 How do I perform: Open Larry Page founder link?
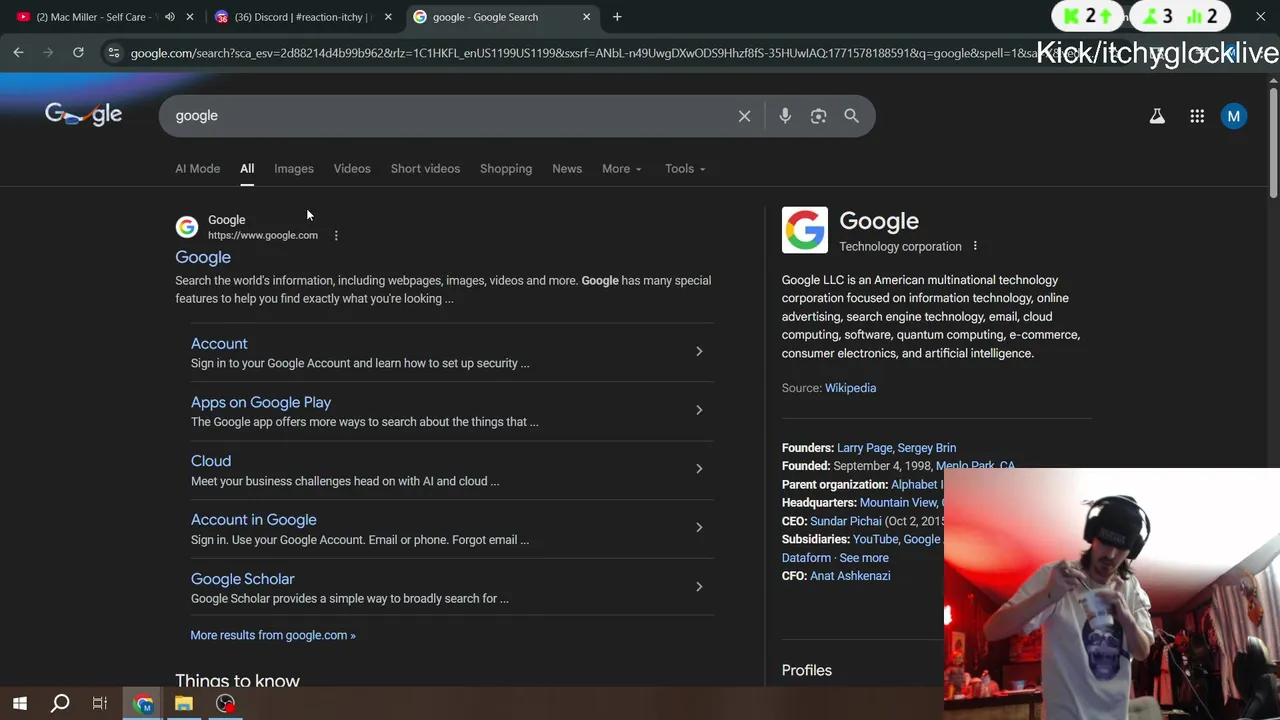tap(864, 448)
